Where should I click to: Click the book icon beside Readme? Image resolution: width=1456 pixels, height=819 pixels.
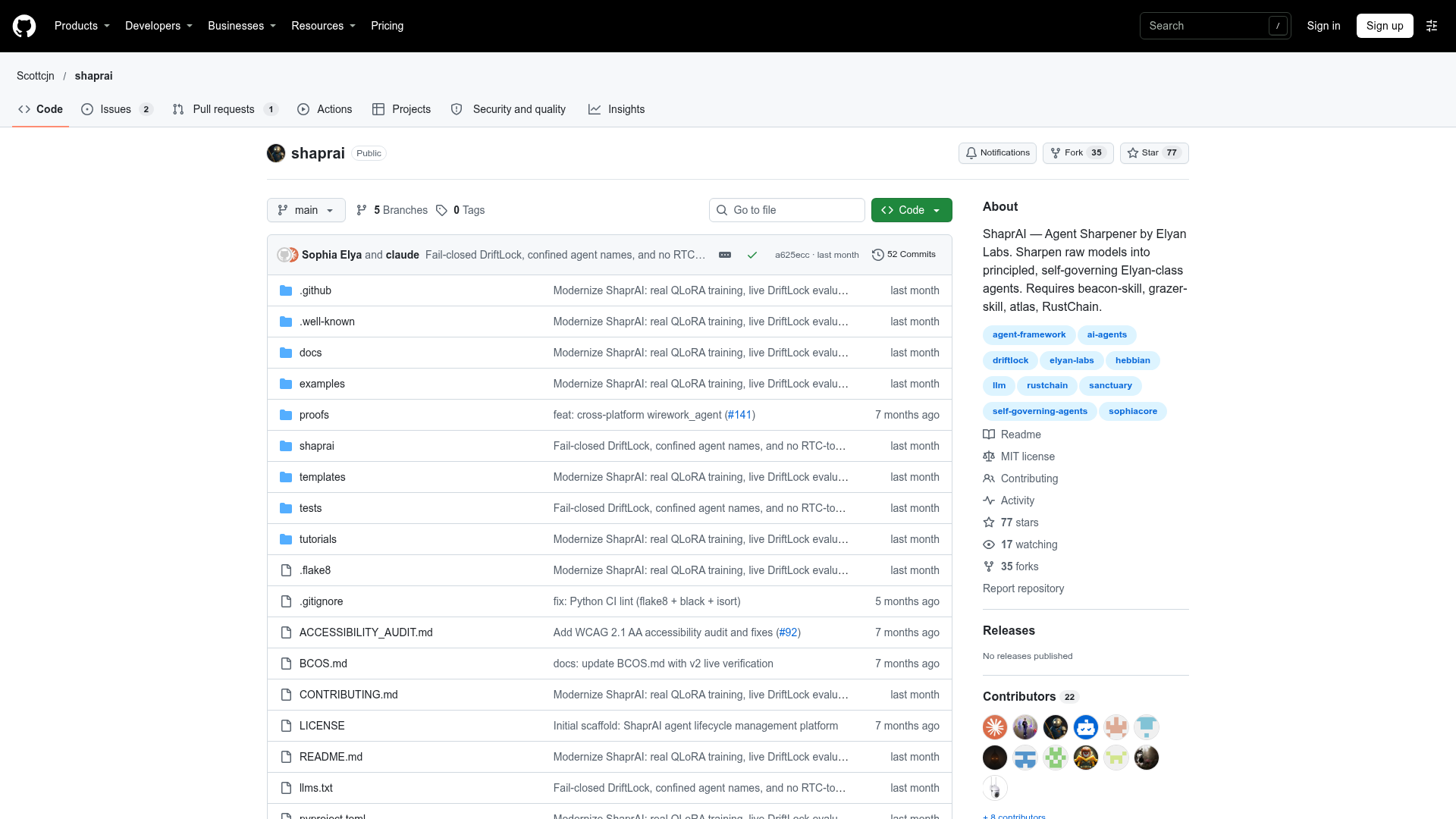point(989,435)
